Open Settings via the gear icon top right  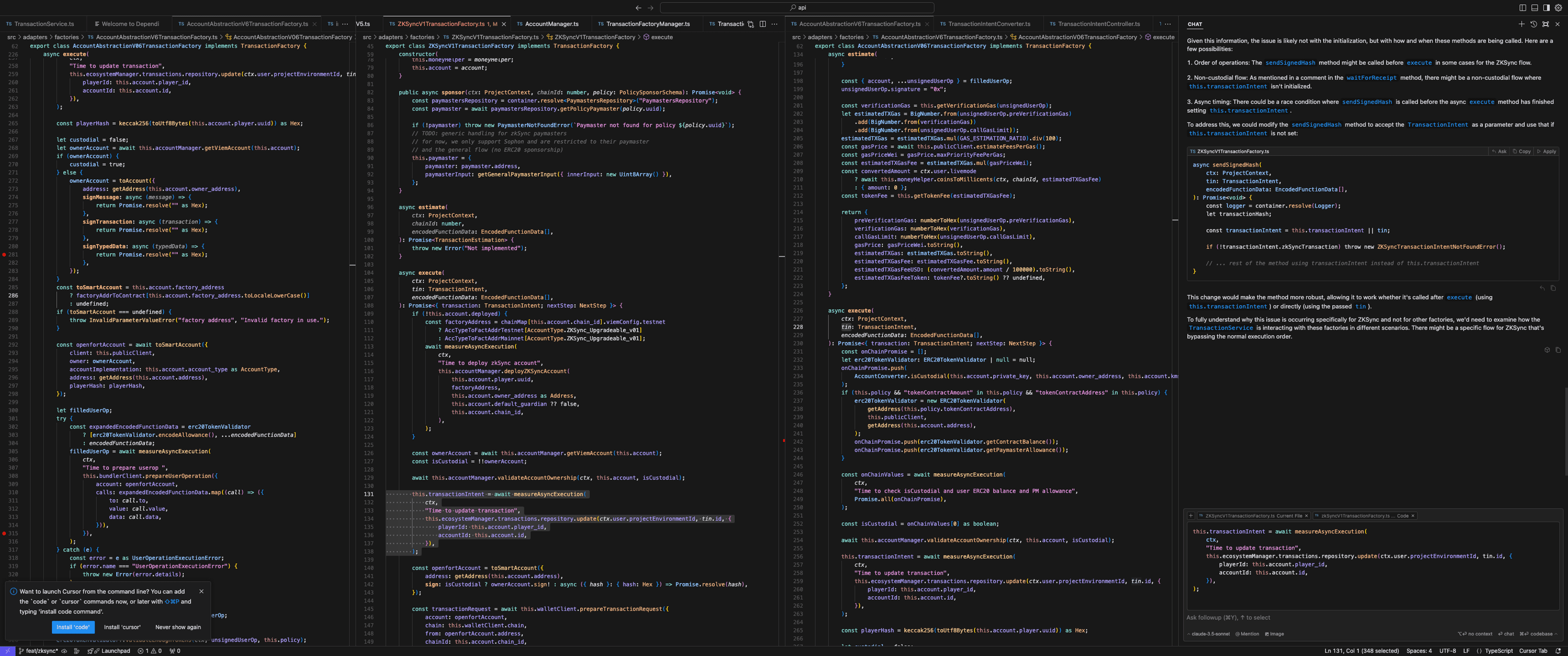coord(1559,8)
